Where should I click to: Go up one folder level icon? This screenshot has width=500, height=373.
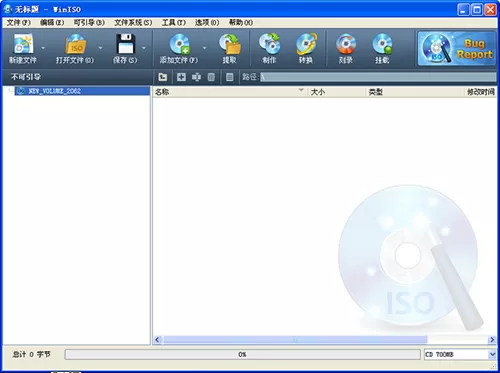pos(163,77)
